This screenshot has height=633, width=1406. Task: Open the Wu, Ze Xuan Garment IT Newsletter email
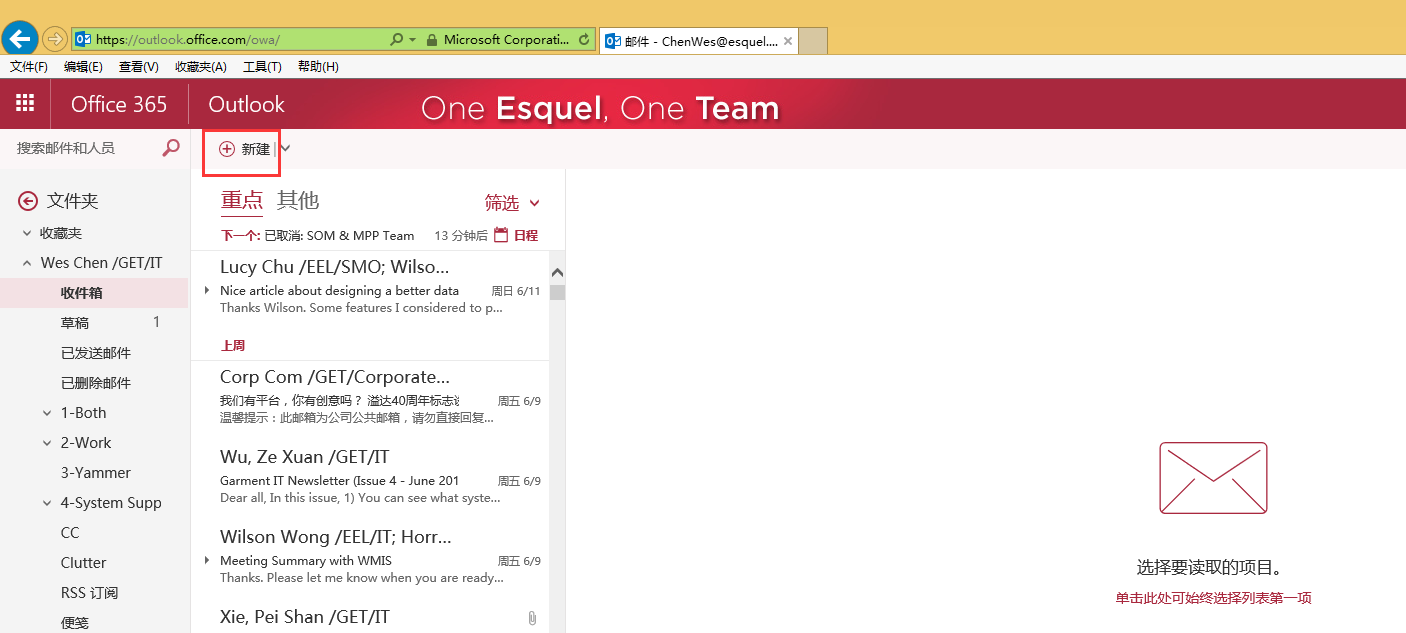coord(370,477)
